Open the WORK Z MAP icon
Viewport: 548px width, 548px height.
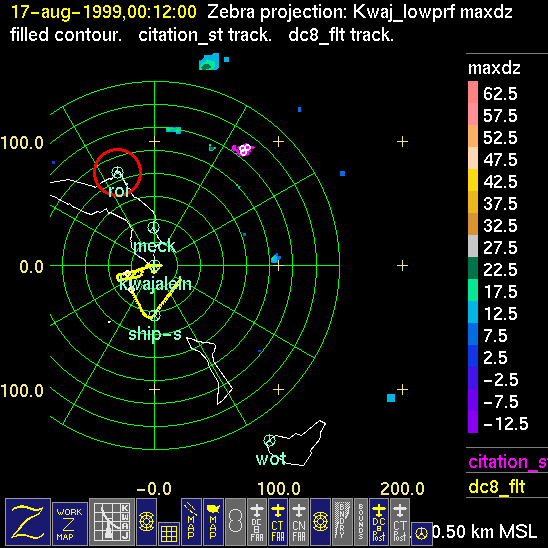[x=70, y=524]
